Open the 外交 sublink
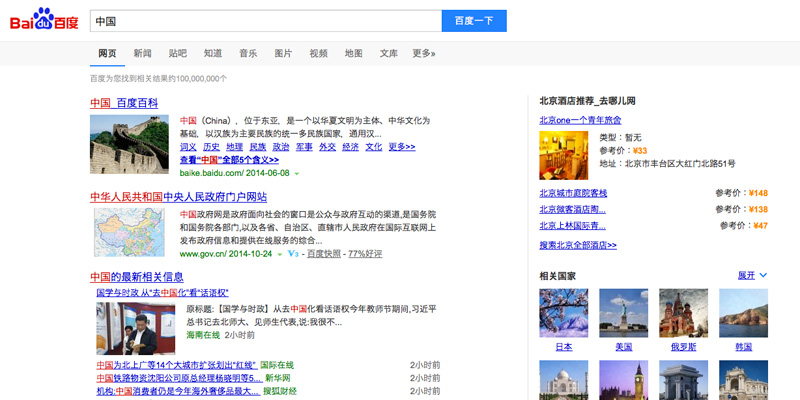The width and height of the screenshot is (800, 400). click(x=328, y=147)
